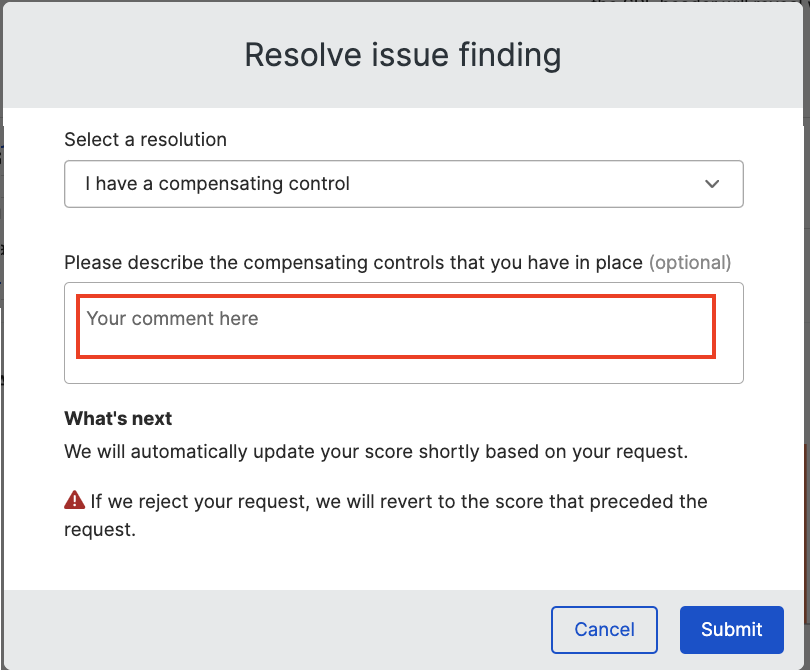Click the Resolve issue finding title

[x=403, y=55]
